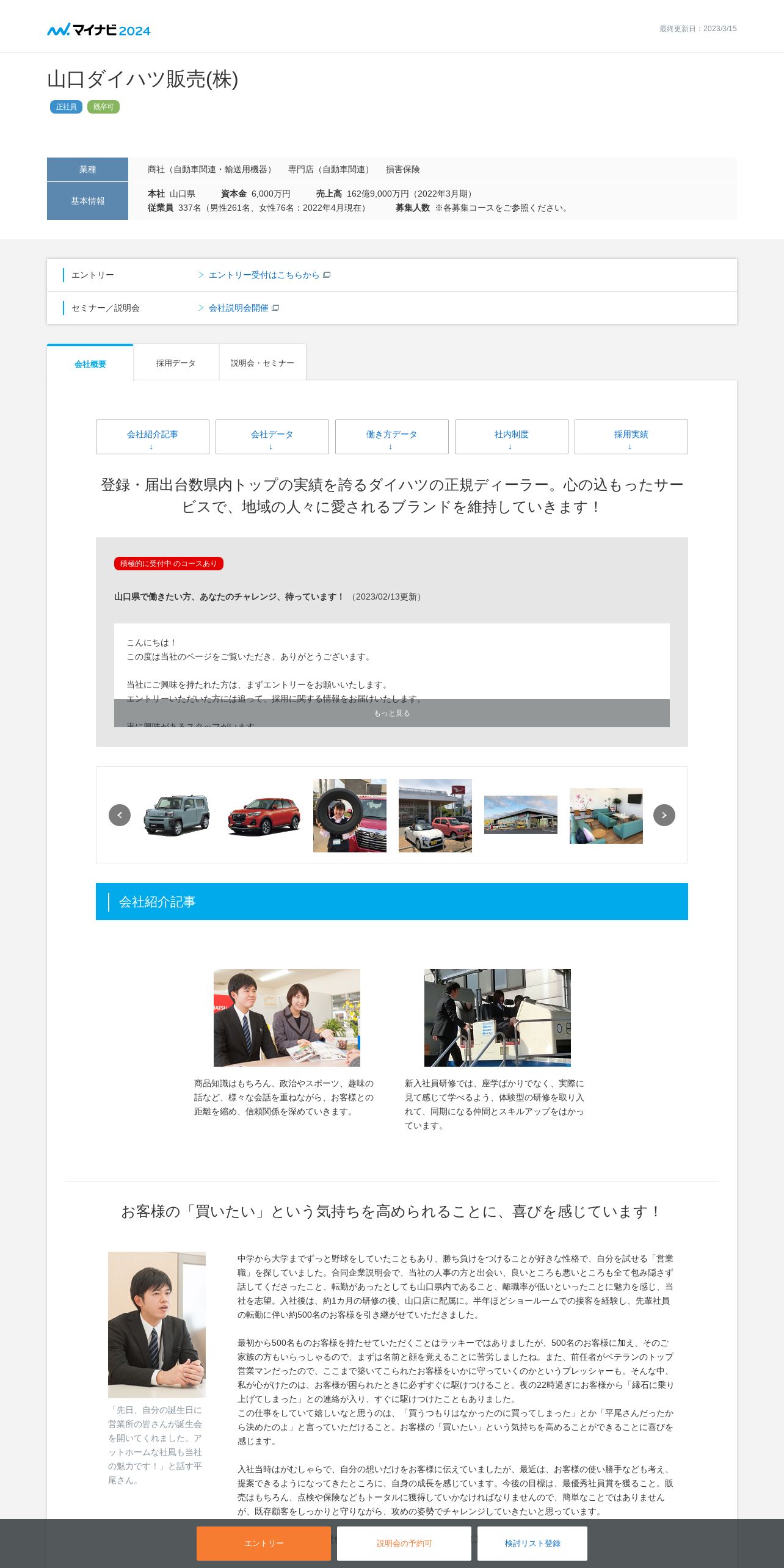Click the 会社紹介記事 blue section header
Image resolution: width=784 pixels, height=1568 pixels.
(392, 901)
